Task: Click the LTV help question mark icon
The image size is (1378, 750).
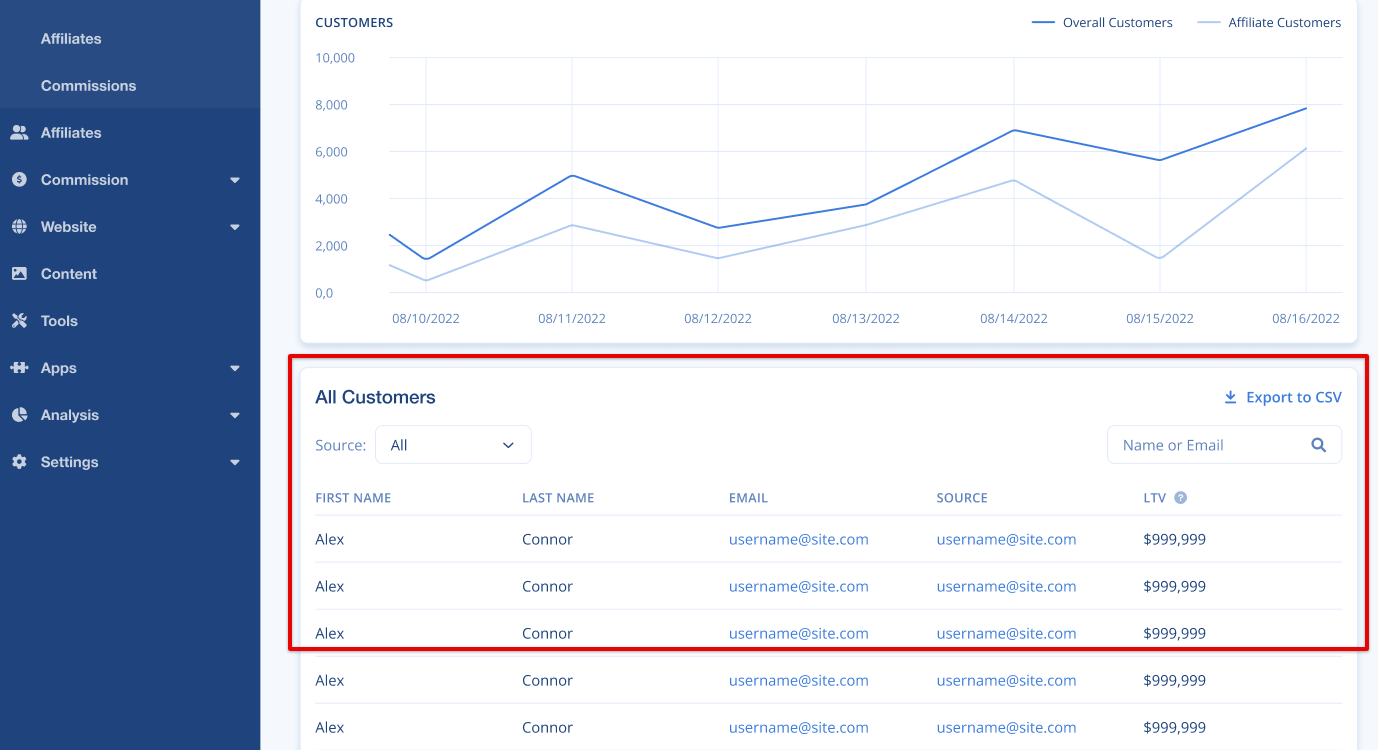Action: click(x=1180, y=498)
